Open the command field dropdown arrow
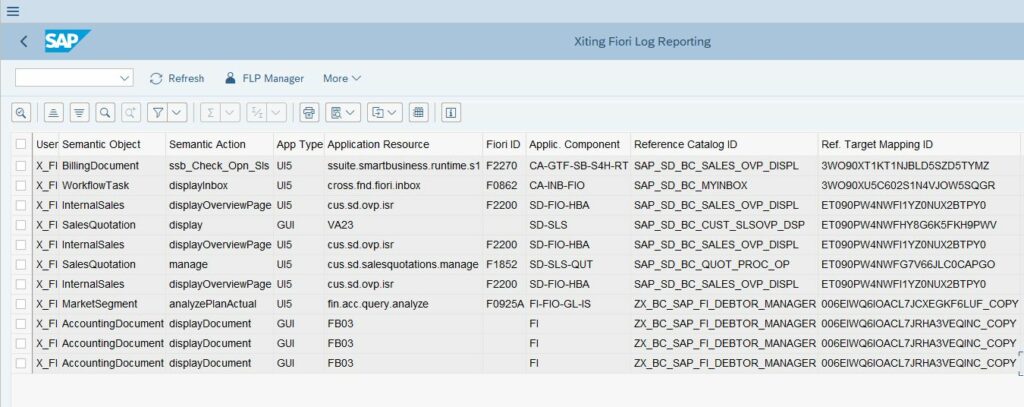Image resolution: width=1024 pixels, height=407 pixels. point(125,78)
